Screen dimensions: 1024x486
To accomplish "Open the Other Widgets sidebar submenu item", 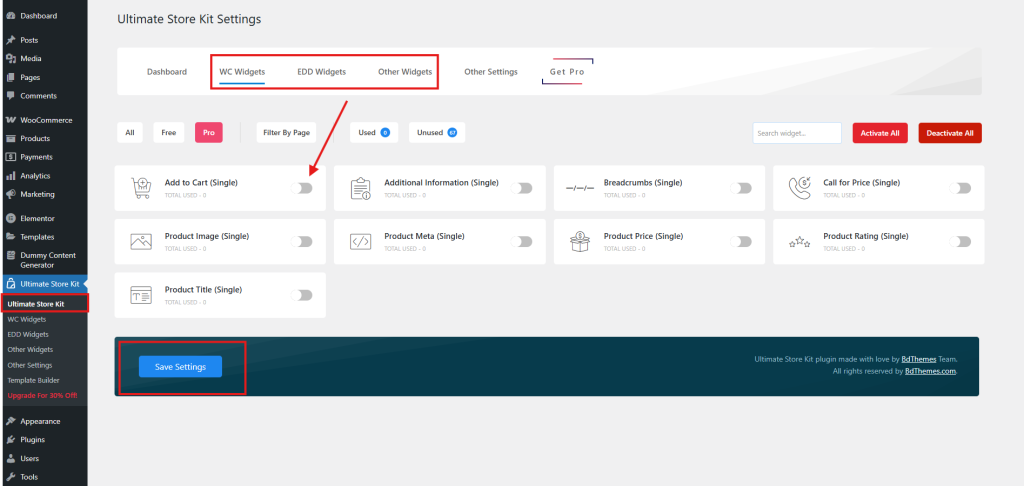I will pos(30,349).
